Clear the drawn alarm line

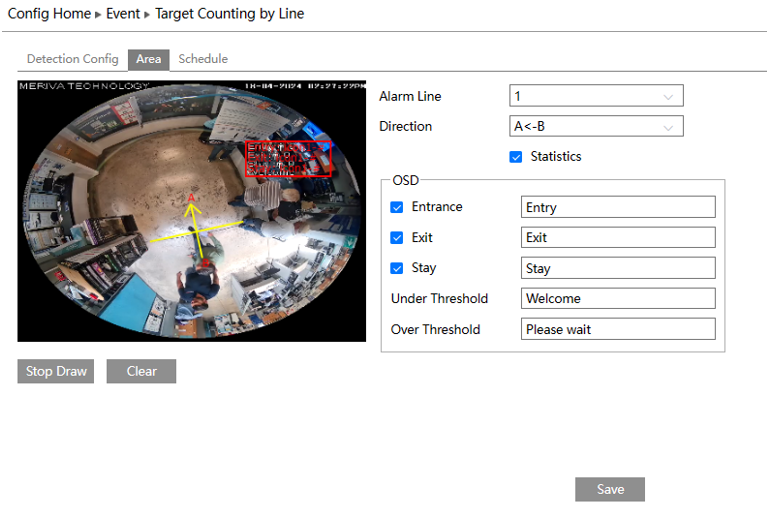(141, 371)
